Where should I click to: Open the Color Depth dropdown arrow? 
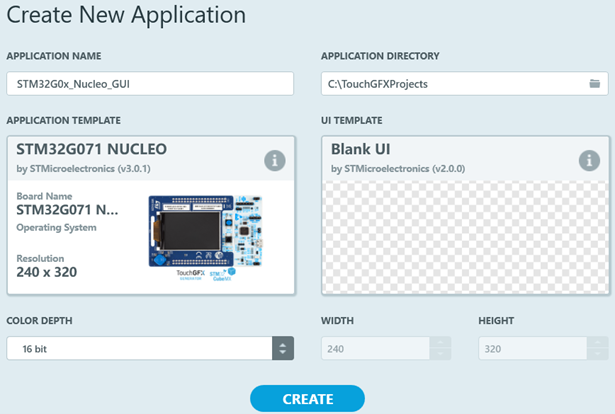283,348
